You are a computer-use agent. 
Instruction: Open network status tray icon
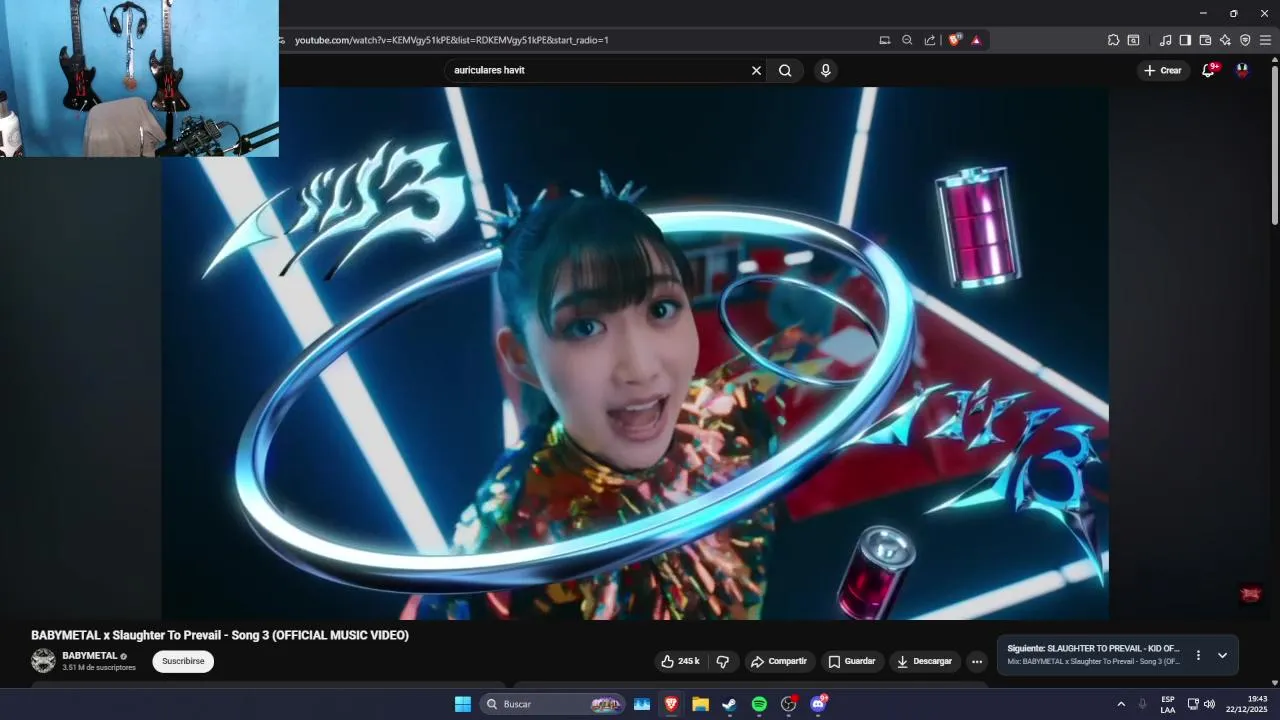click(1193, 704)
